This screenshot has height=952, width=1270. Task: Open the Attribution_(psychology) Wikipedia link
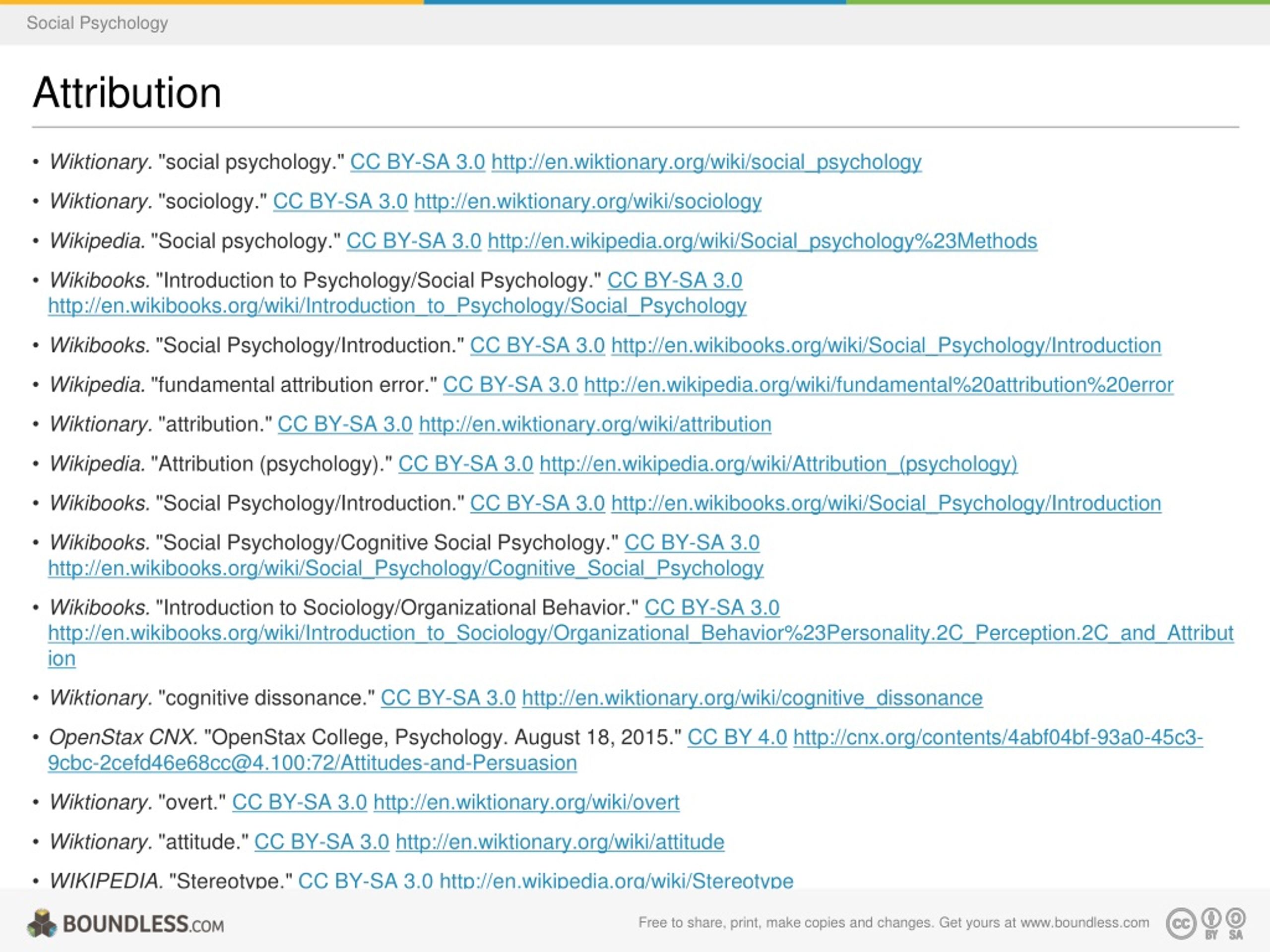click(778, 464)
